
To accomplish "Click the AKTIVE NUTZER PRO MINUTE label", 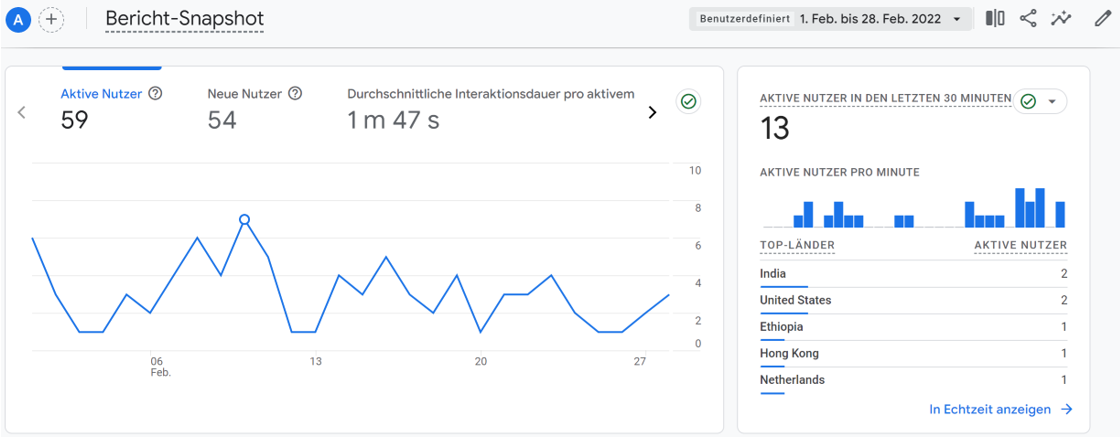I will tap(839, 172).
